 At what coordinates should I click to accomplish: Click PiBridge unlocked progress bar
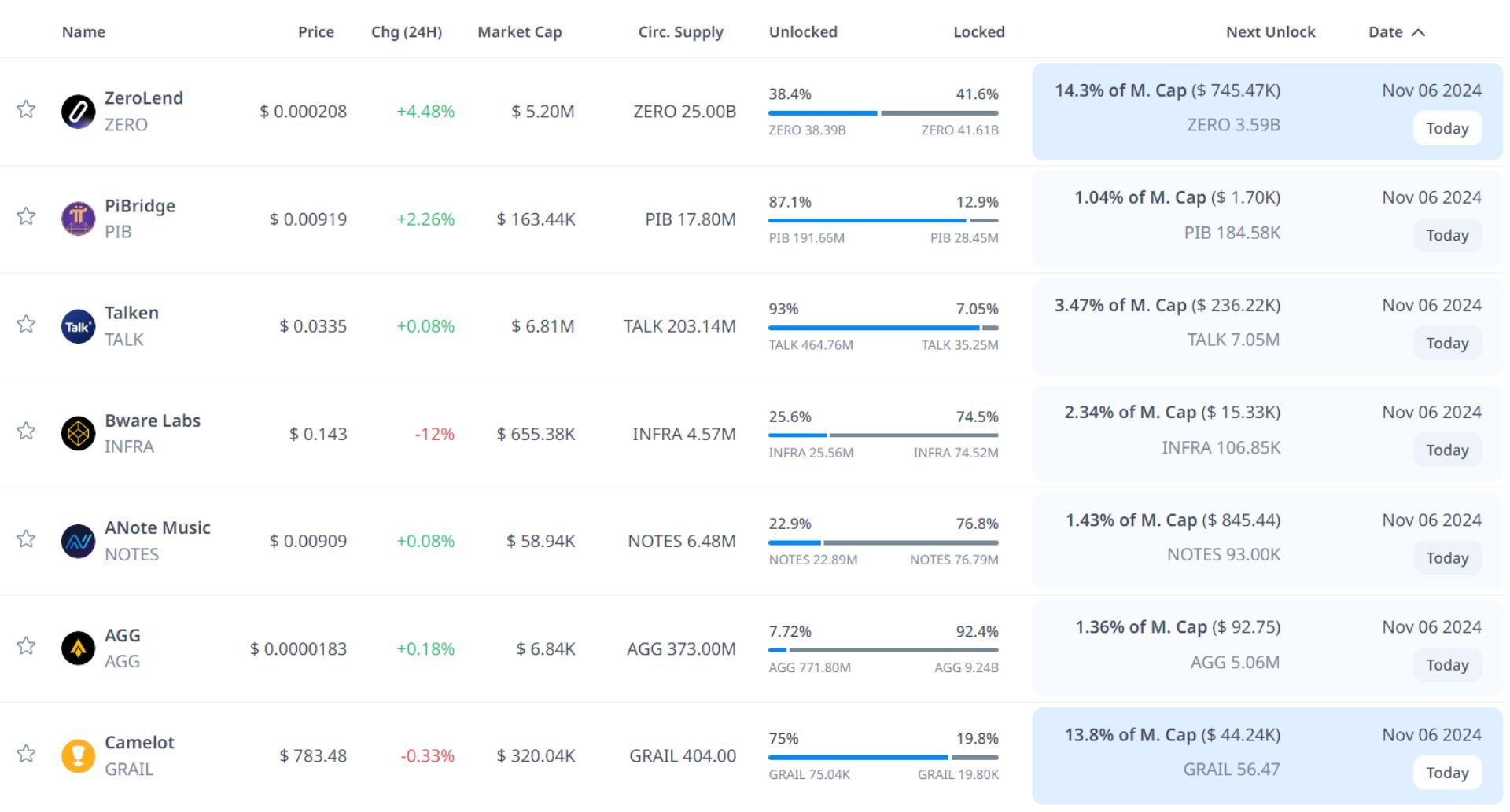click(x=866, y=221)
